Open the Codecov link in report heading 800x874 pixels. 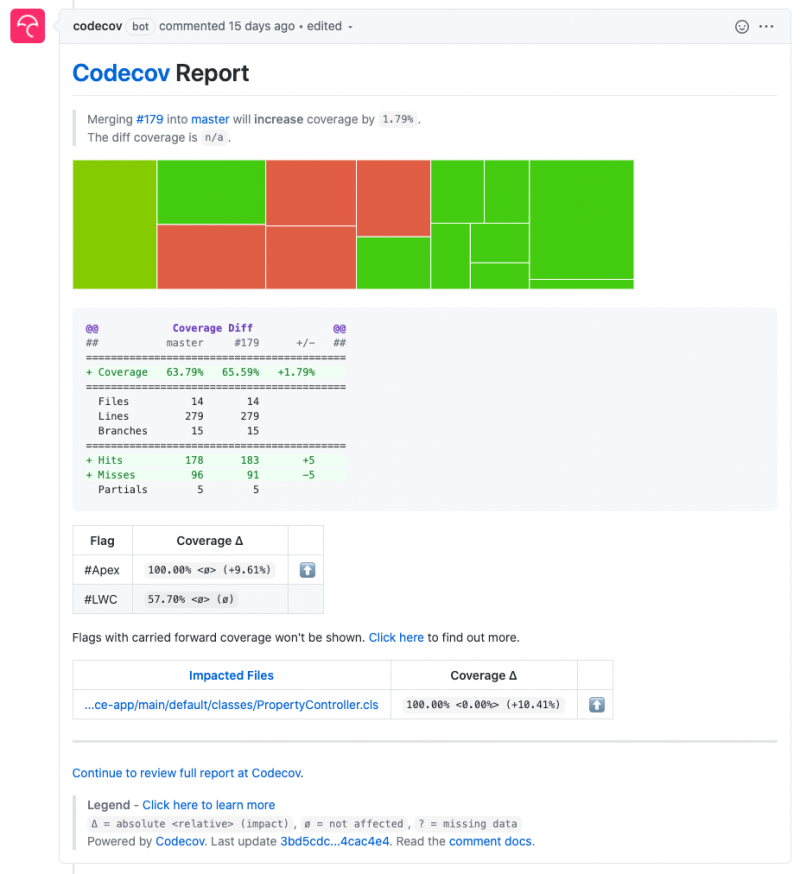121,73
